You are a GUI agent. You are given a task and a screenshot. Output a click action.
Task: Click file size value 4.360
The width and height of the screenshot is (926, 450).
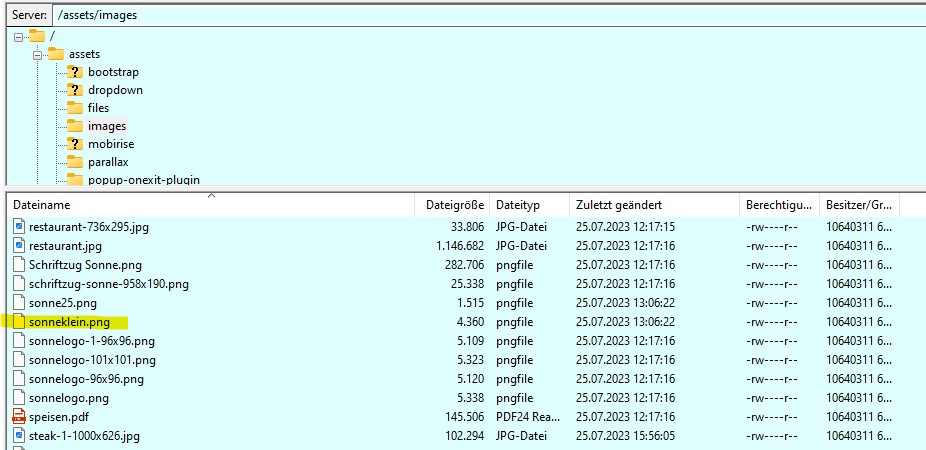click(471, 322)
